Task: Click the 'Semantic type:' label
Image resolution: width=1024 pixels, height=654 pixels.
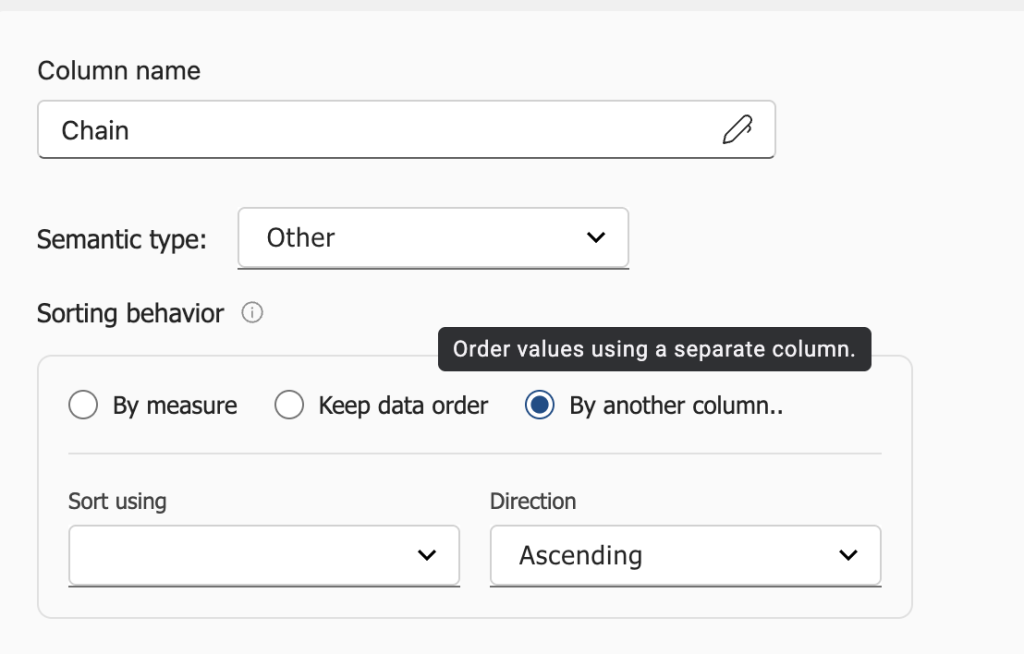Action: (121, 240)
